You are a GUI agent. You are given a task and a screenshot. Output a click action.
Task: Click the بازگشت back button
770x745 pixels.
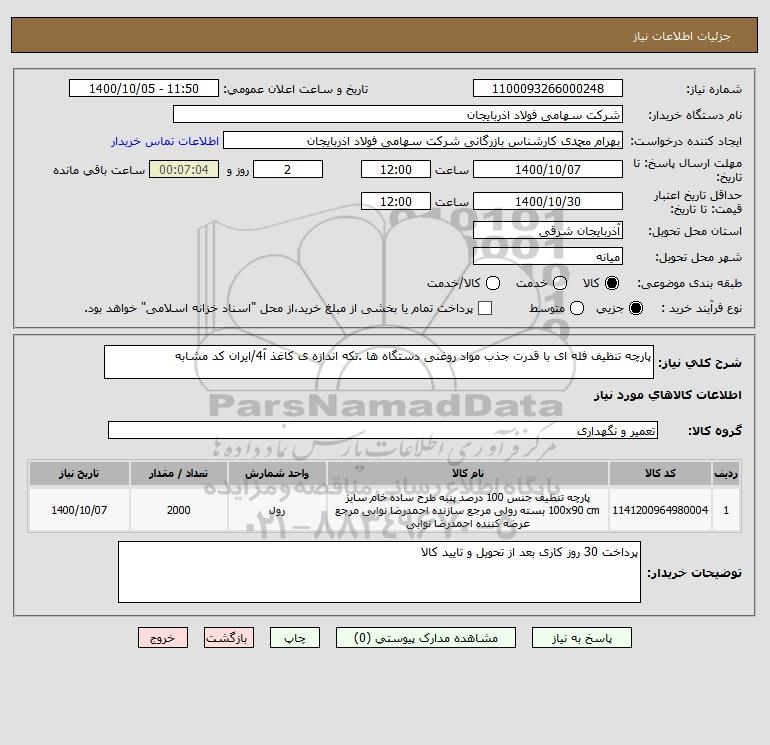pos(229,638)
